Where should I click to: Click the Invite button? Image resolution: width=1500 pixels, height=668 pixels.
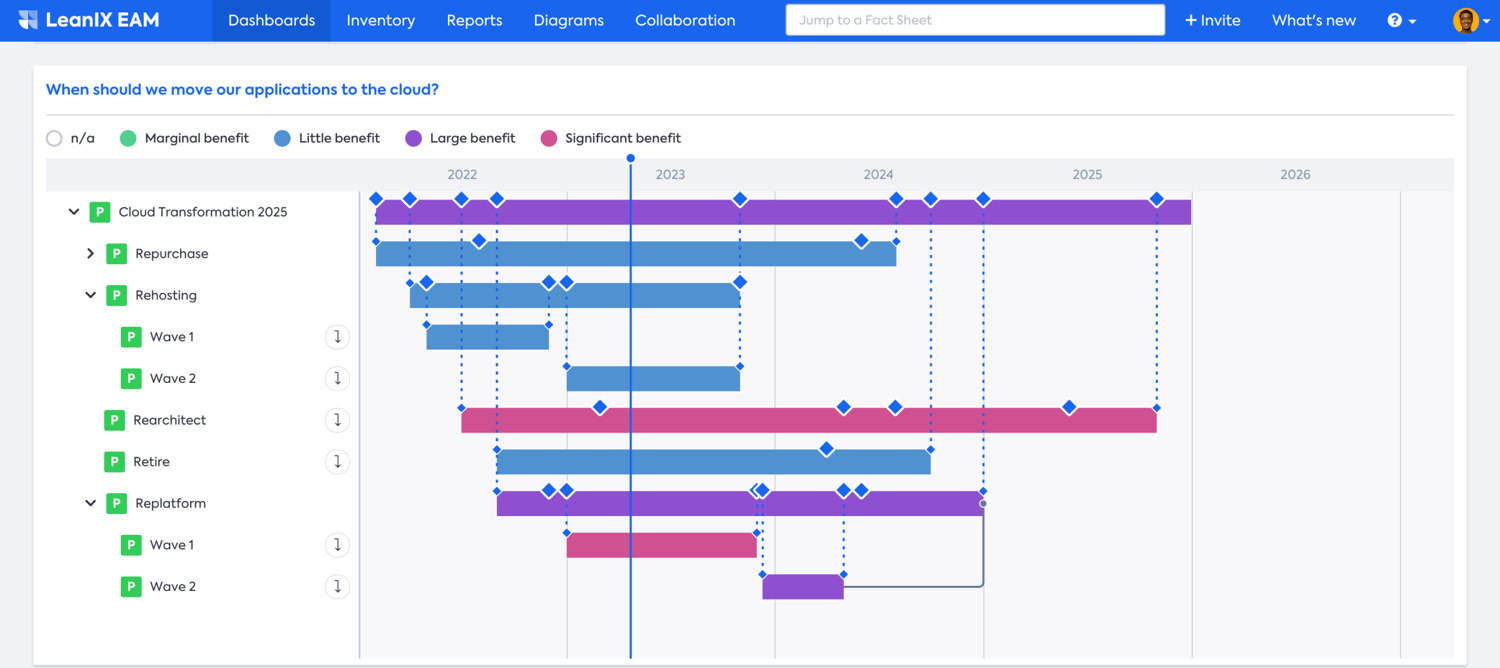click(1212, 20)
